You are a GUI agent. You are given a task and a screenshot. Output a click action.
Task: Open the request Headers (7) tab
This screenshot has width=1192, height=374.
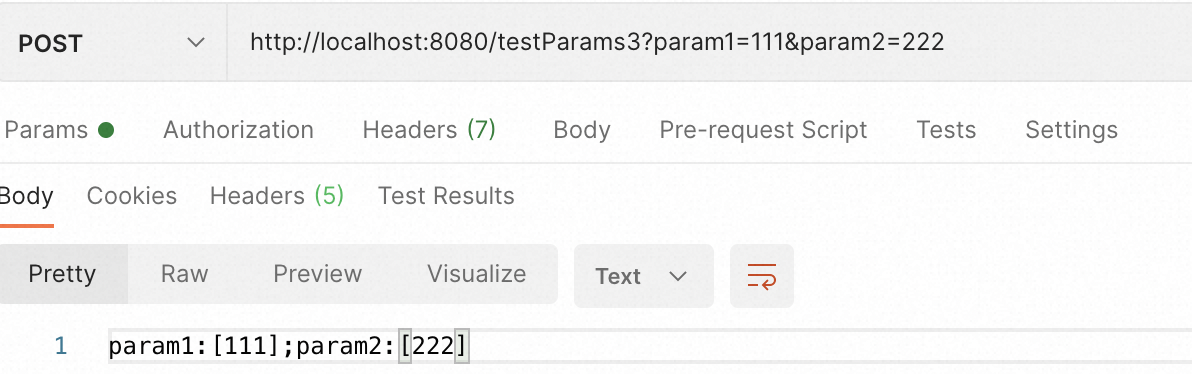[x=429, y=130]
